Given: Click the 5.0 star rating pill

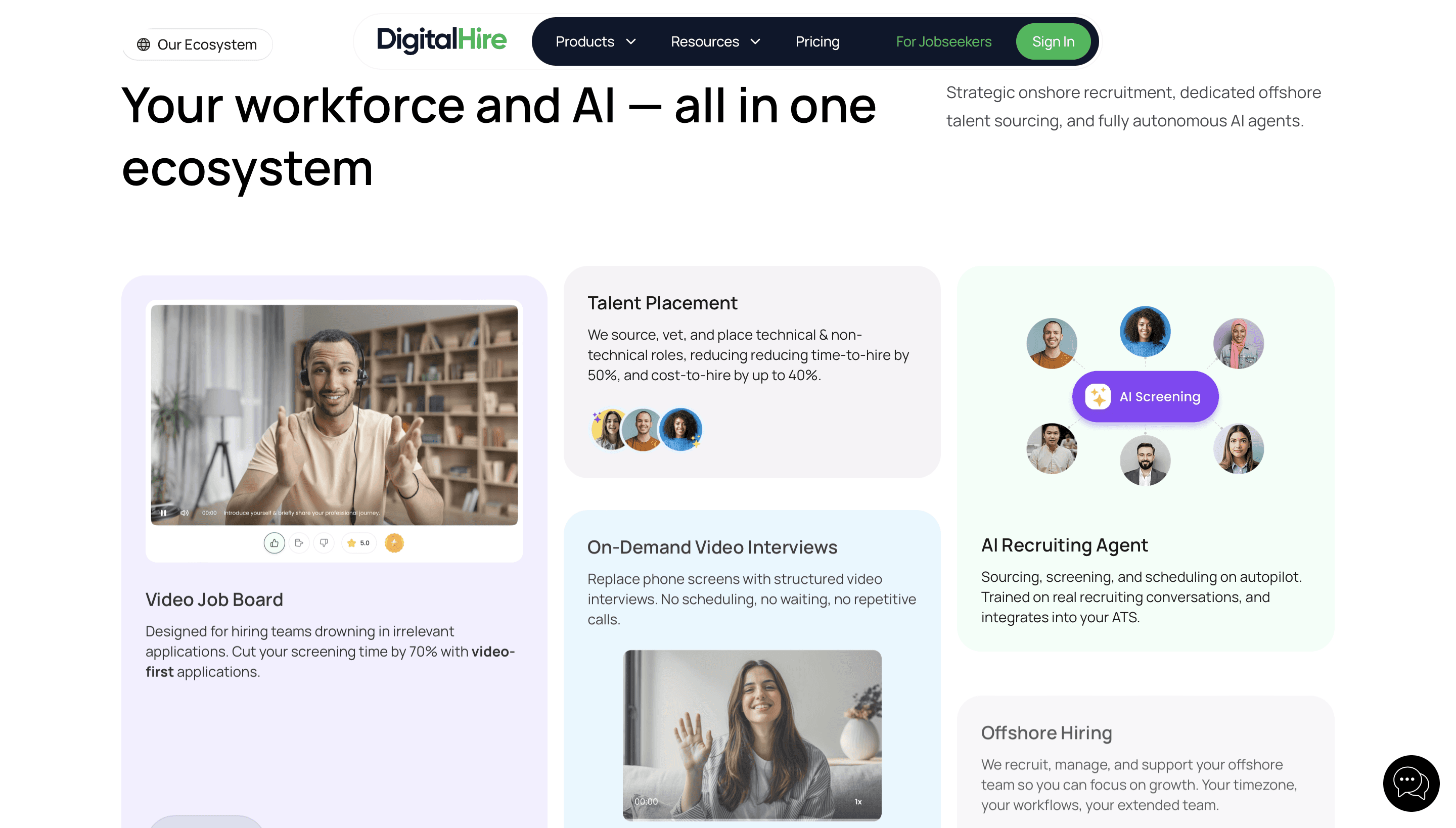Looking at the screenshot, I should pyautogui.click(x=358, y=543).
